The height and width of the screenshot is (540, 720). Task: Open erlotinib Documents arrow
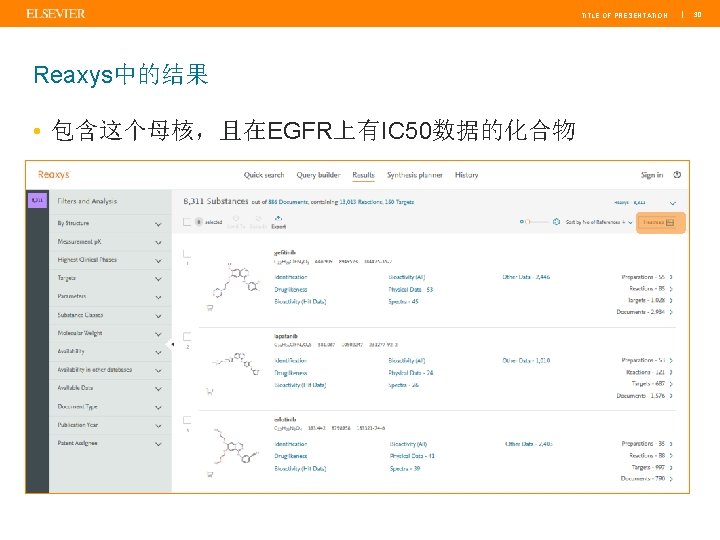coord(671,479)
